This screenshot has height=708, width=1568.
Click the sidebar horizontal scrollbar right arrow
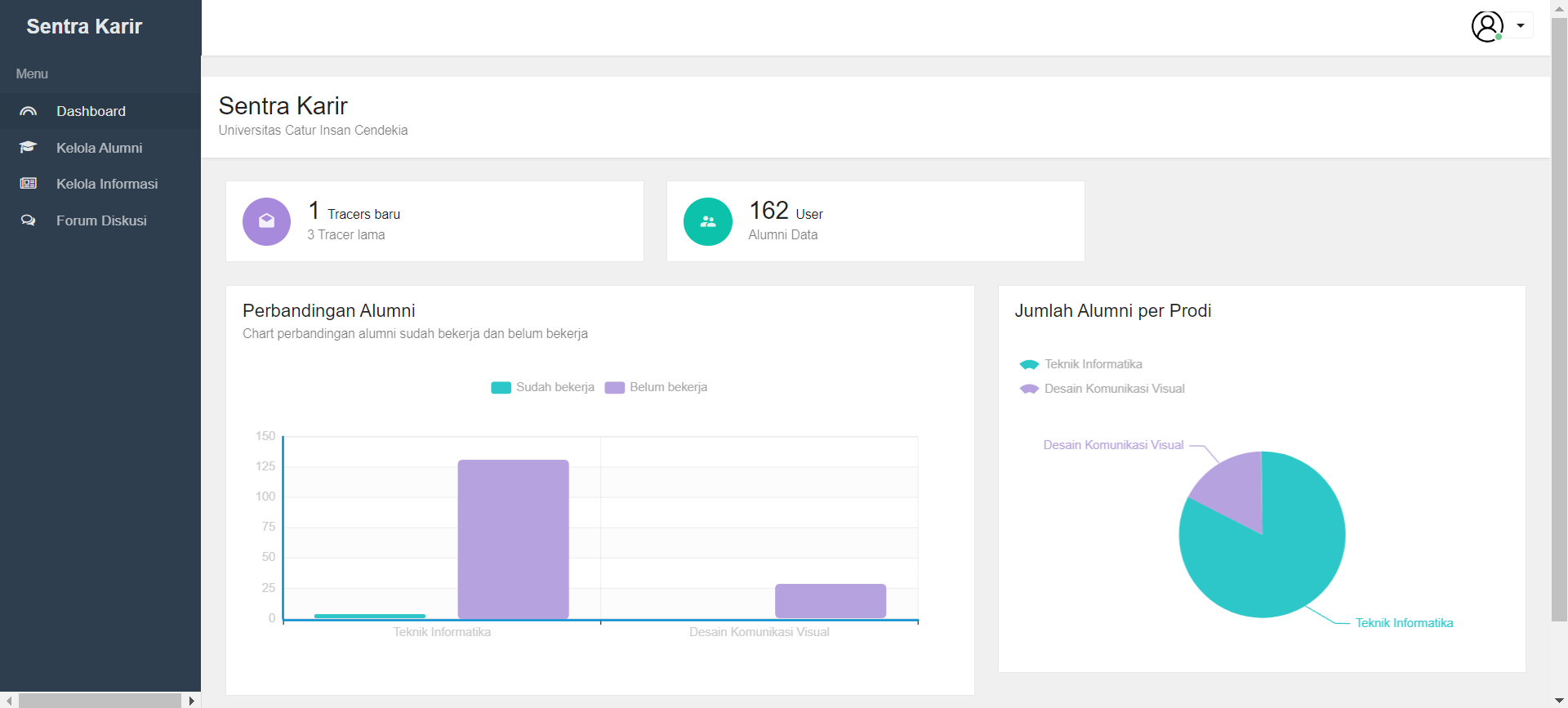(x=191, y=701)
